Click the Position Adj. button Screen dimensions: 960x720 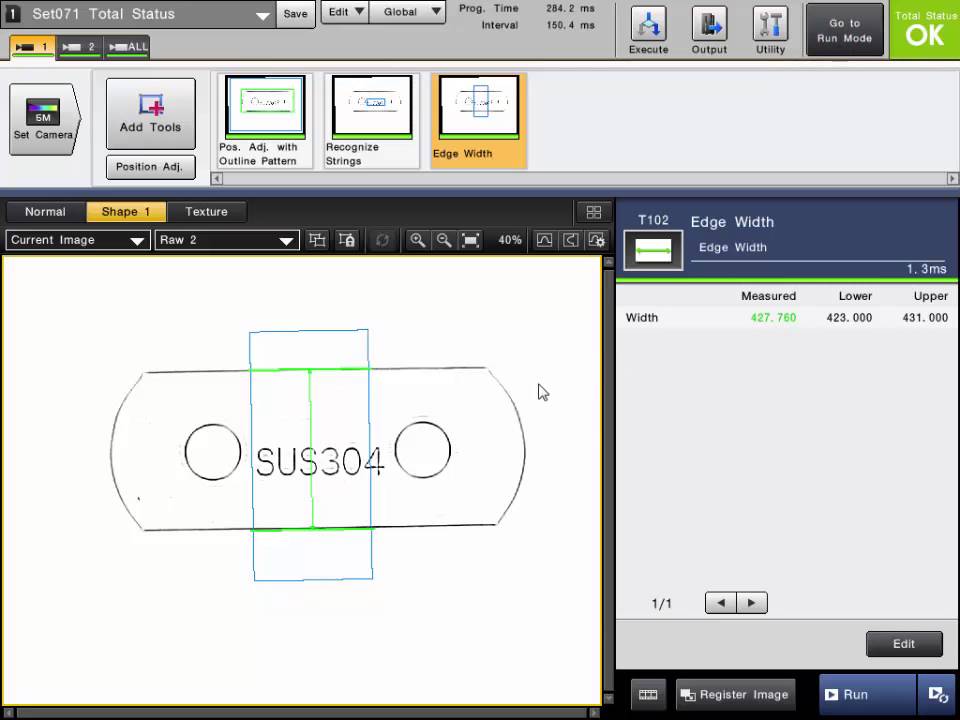click(151, 167)
